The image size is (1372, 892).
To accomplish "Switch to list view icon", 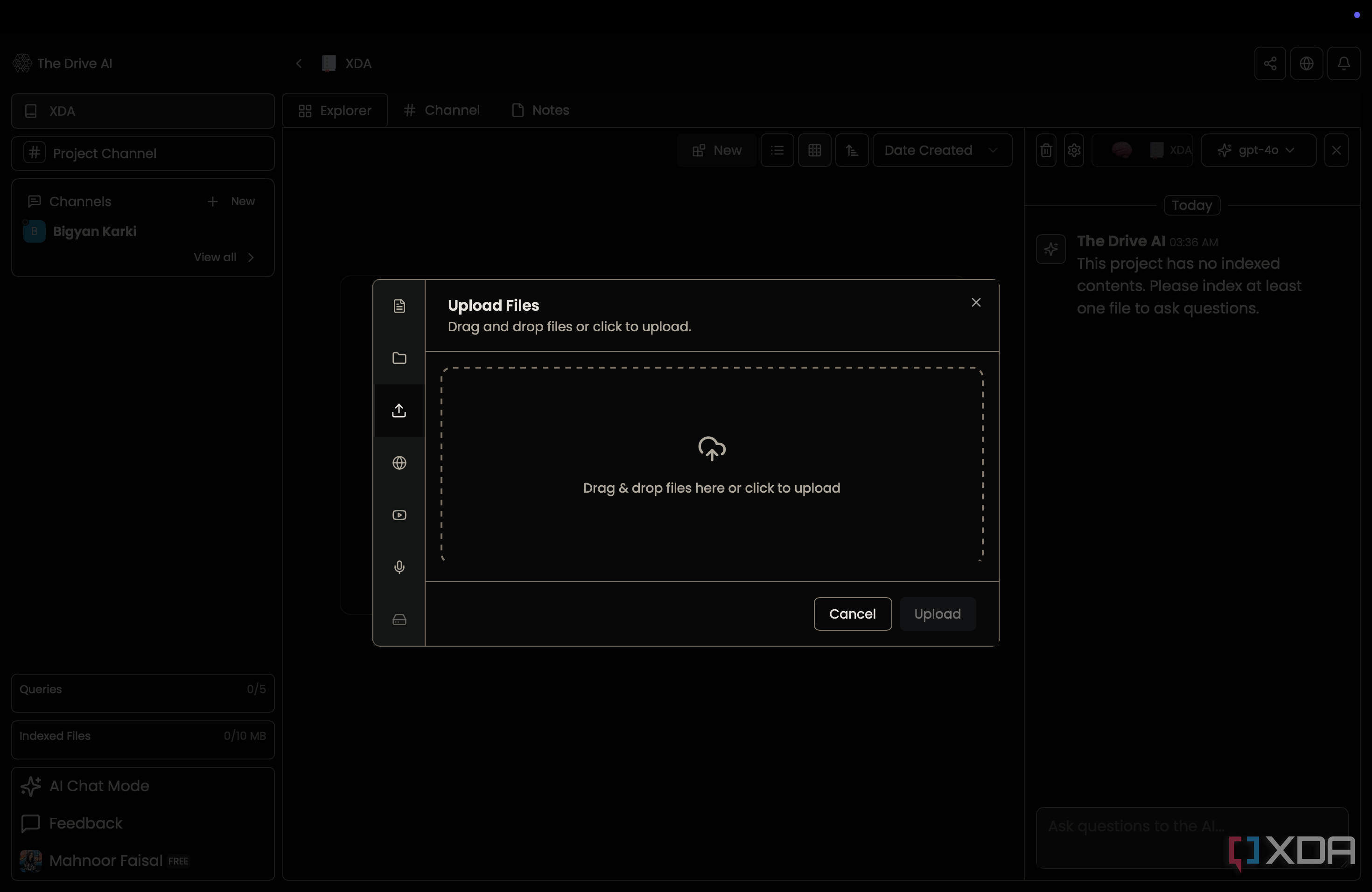I will point(777,150).
